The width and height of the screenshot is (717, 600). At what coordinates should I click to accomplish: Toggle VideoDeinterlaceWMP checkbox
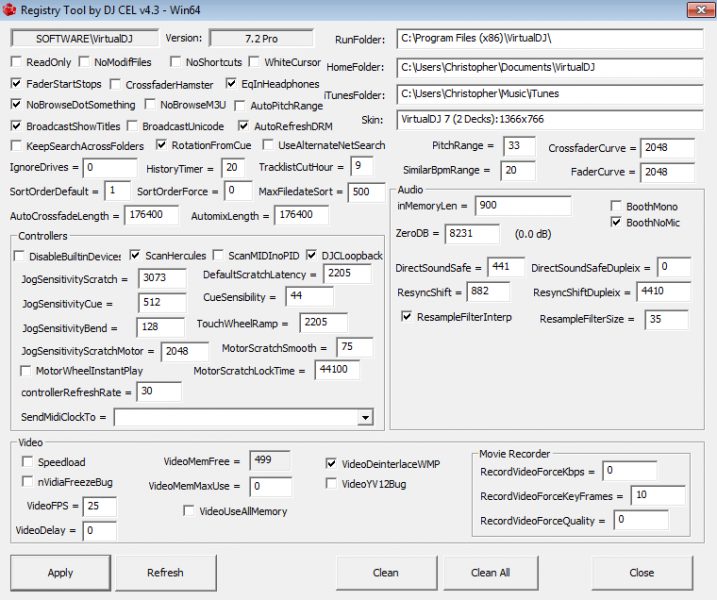pyautogui.click(x=332, y=464)
